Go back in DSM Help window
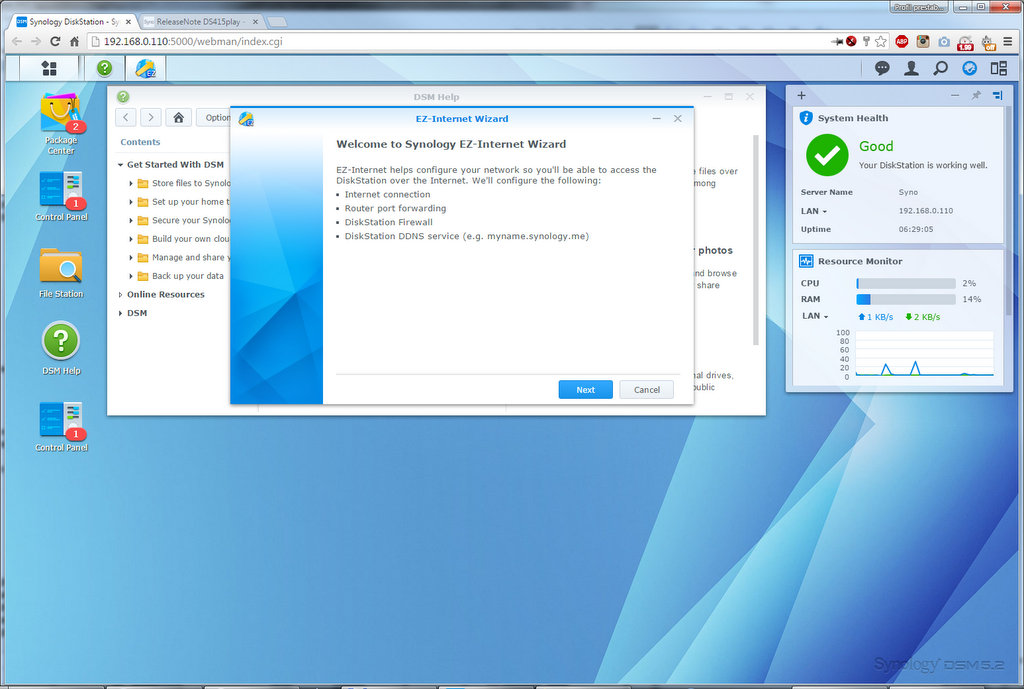This screenshot has width=1024, height=689. 126,118
